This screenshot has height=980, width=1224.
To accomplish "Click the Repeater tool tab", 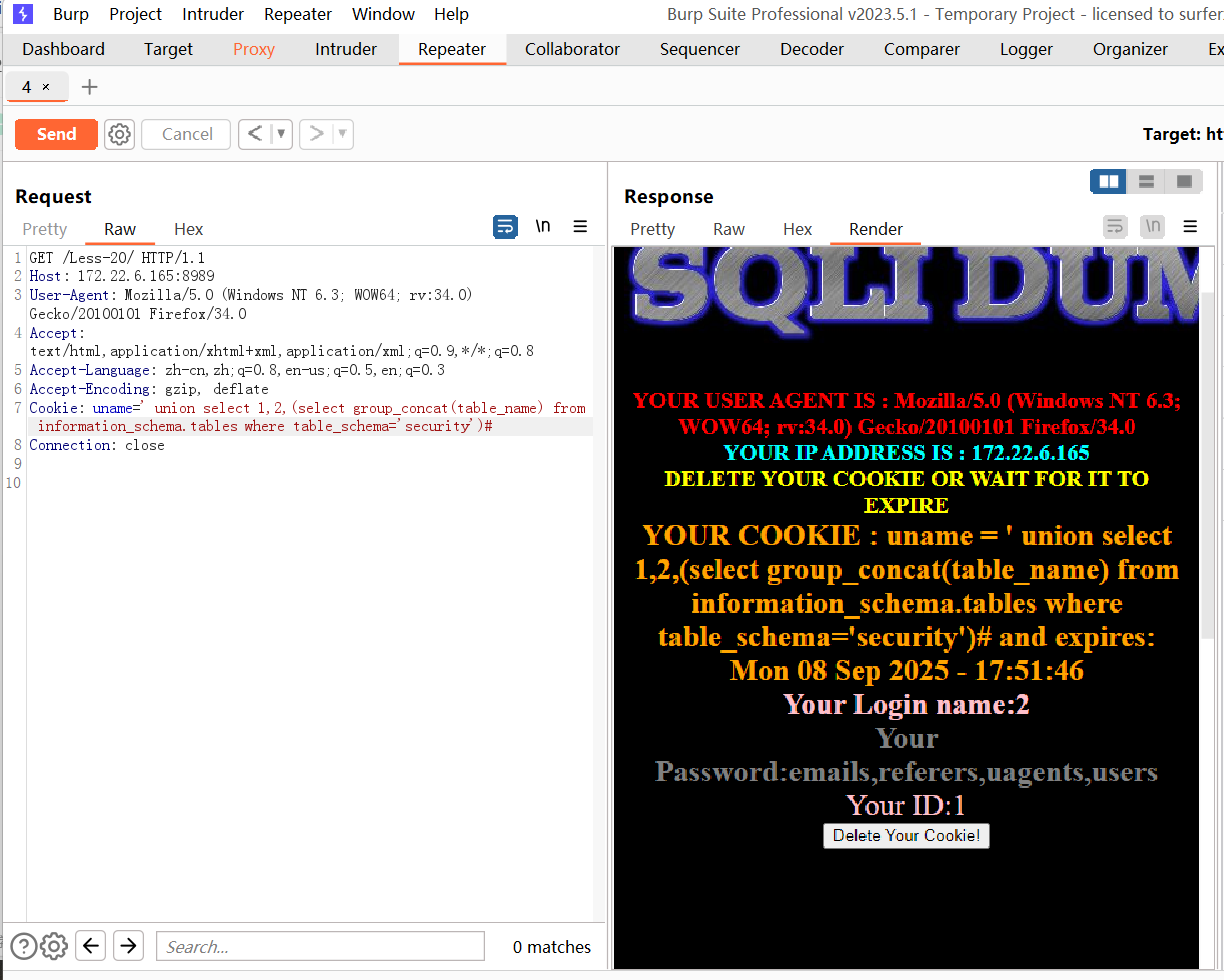I will [452, 49].
